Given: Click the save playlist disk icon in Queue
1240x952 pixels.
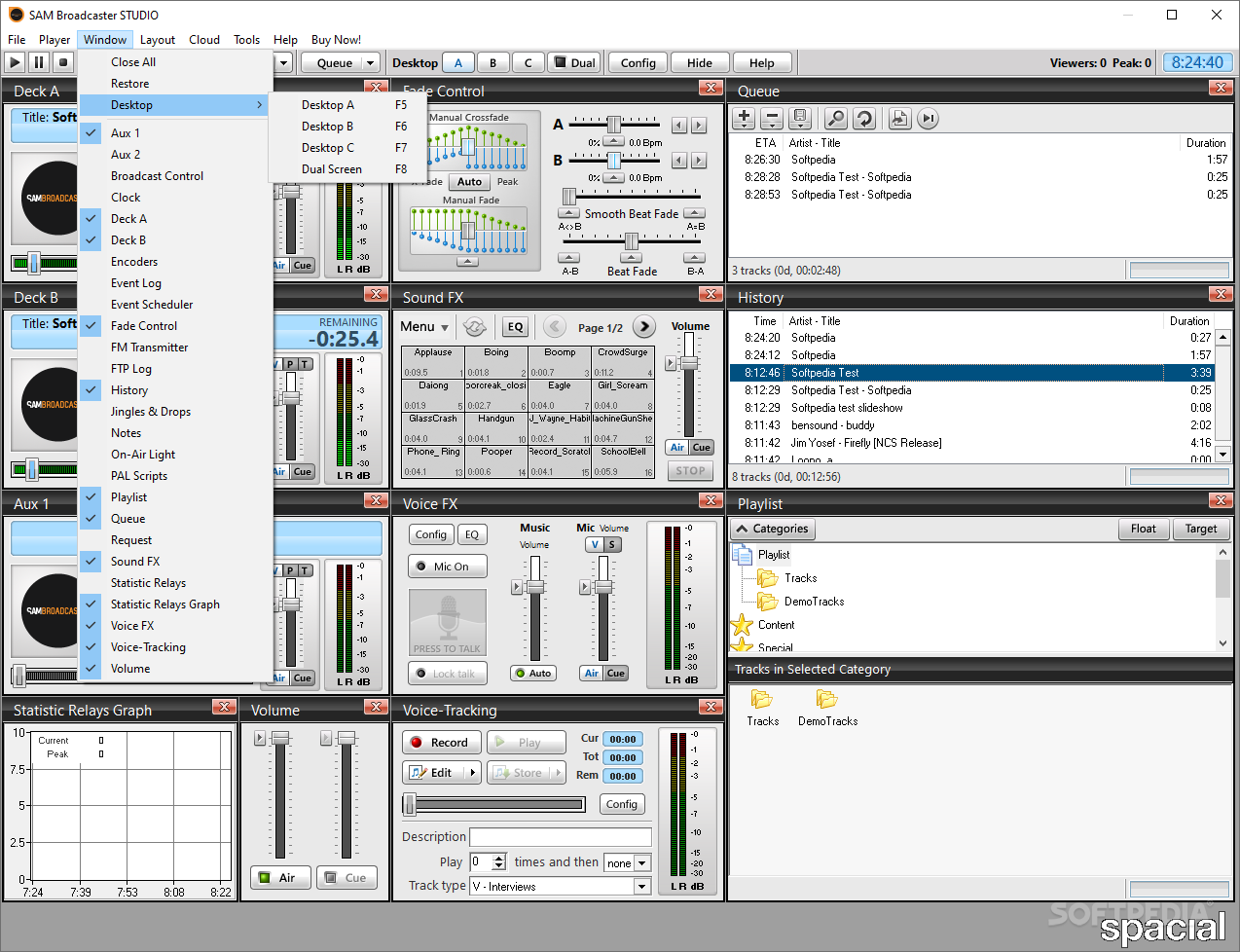Looking at the screenshot, I should tap(800, 118).
